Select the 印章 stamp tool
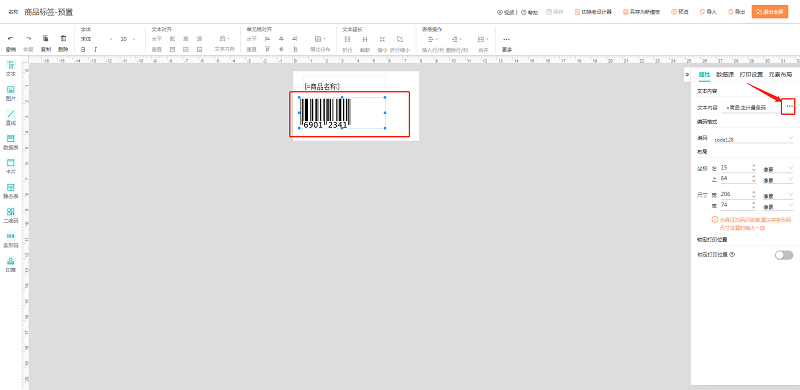Viewport: 800px width, 390px height. (x=10, y=264)
